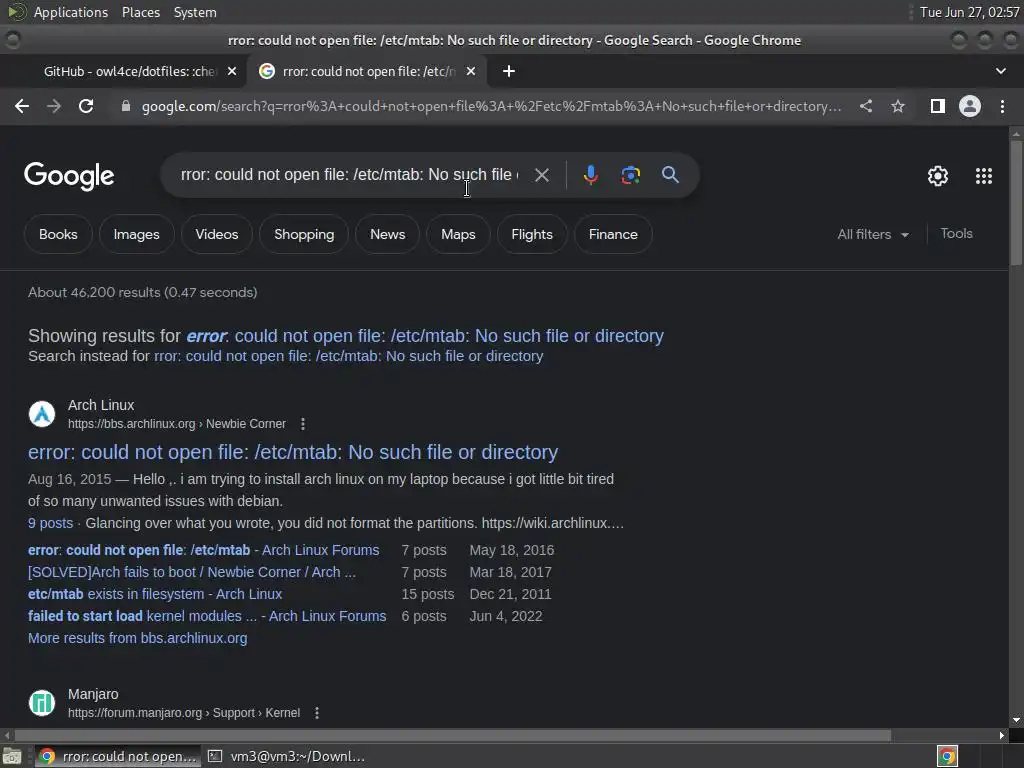This screenshot has width=1024, height=768.
Task: Filter results by Finance
Action: [x=613, y=234]
